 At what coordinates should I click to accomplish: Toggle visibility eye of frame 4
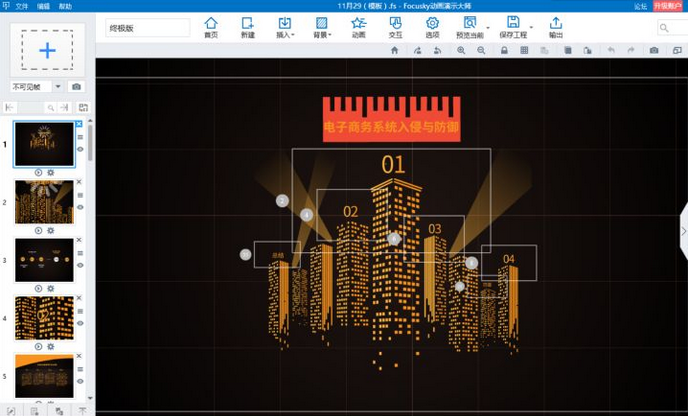pyautogui.click(x=80, y=323)
